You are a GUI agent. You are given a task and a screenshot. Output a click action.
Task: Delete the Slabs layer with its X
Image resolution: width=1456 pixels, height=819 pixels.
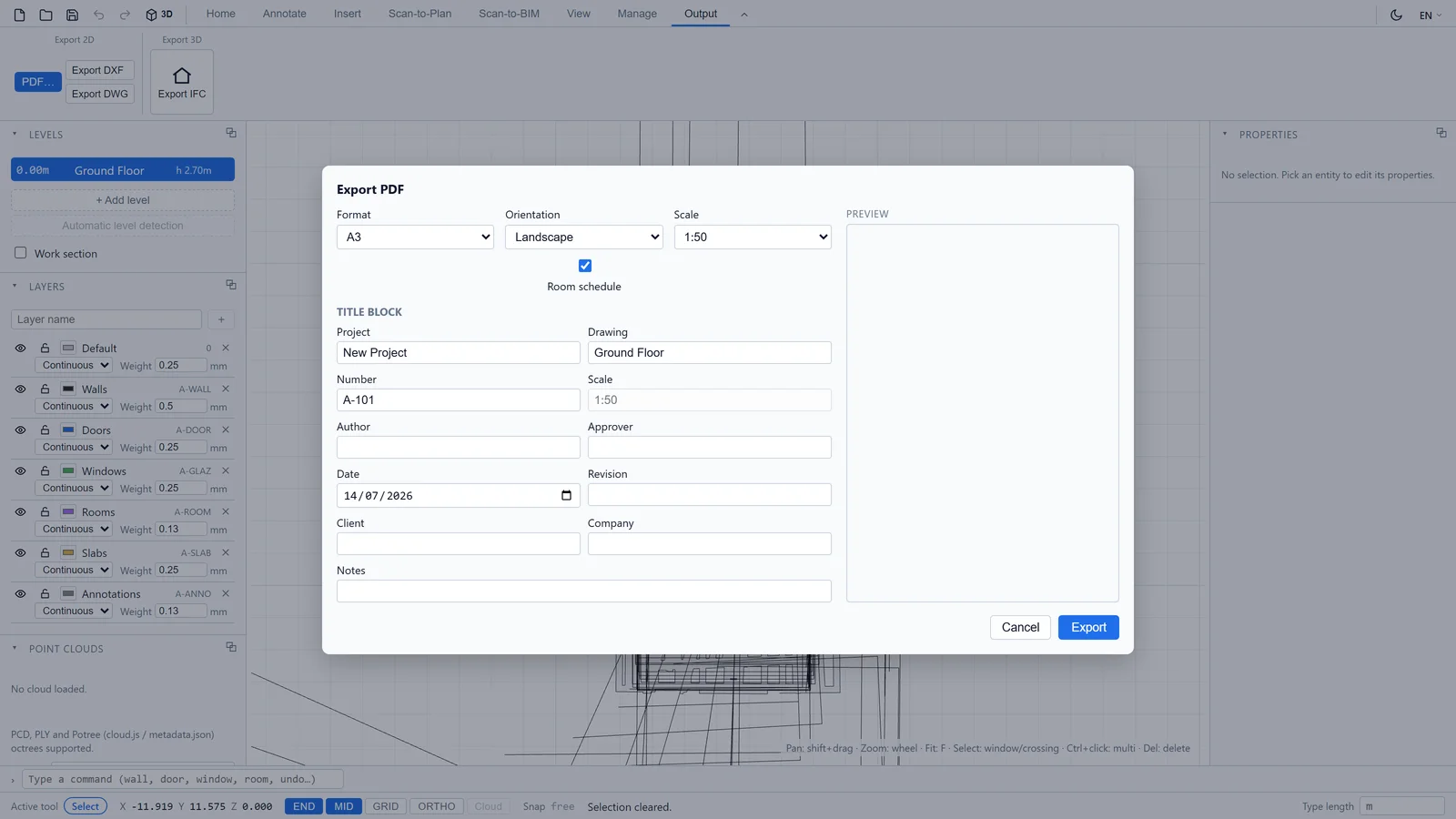[226, 552]
